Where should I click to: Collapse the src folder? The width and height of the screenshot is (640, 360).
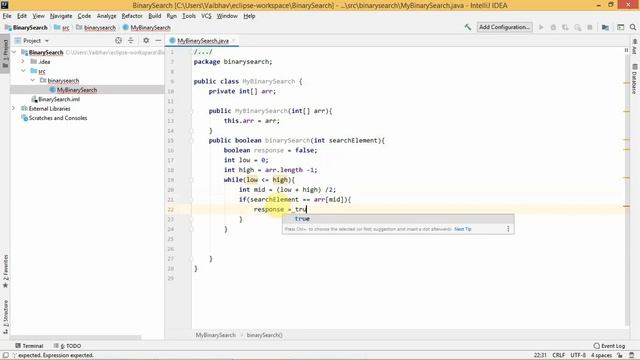(x=23, y=71)
